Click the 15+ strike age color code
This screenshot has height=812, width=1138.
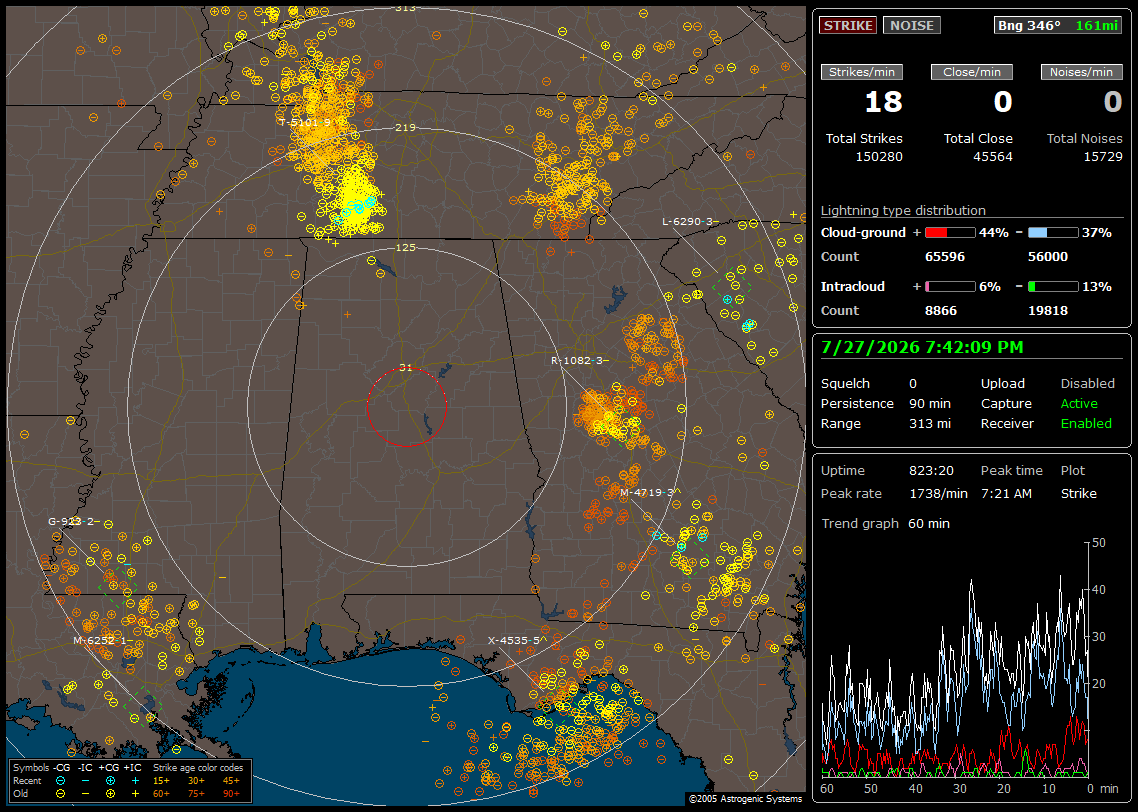[x=161, y=781]
